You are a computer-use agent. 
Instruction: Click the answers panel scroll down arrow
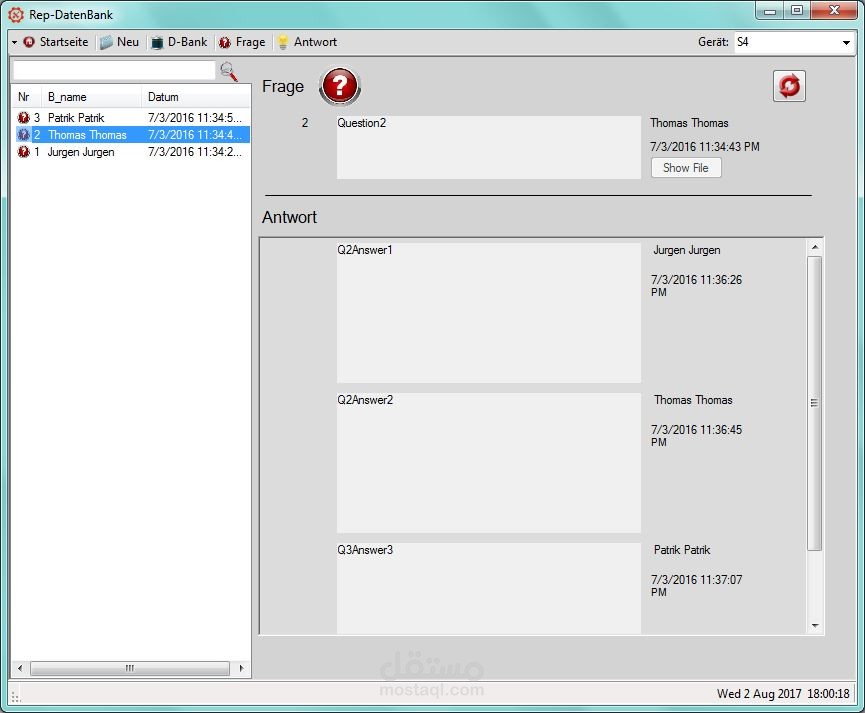tap(815, 625)
